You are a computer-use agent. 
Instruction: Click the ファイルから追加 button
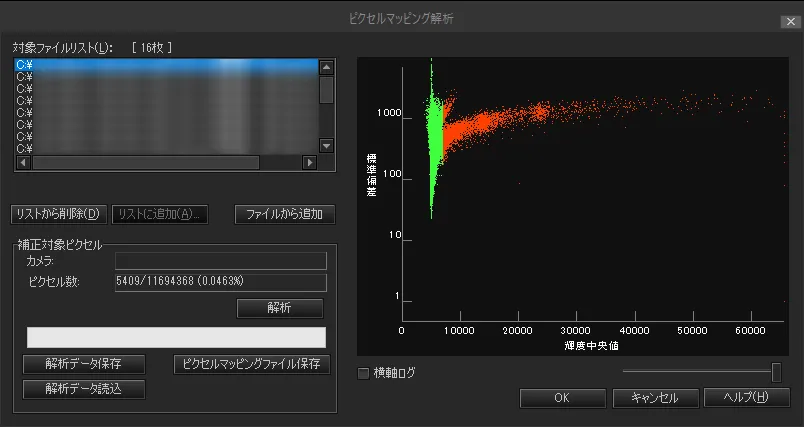[285, 214]
